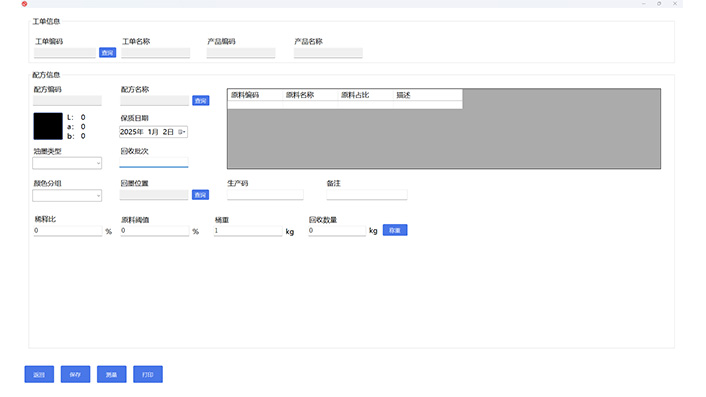Click the 返回 button at the bottom
706x397 pixels.
[x=39, y=374]
